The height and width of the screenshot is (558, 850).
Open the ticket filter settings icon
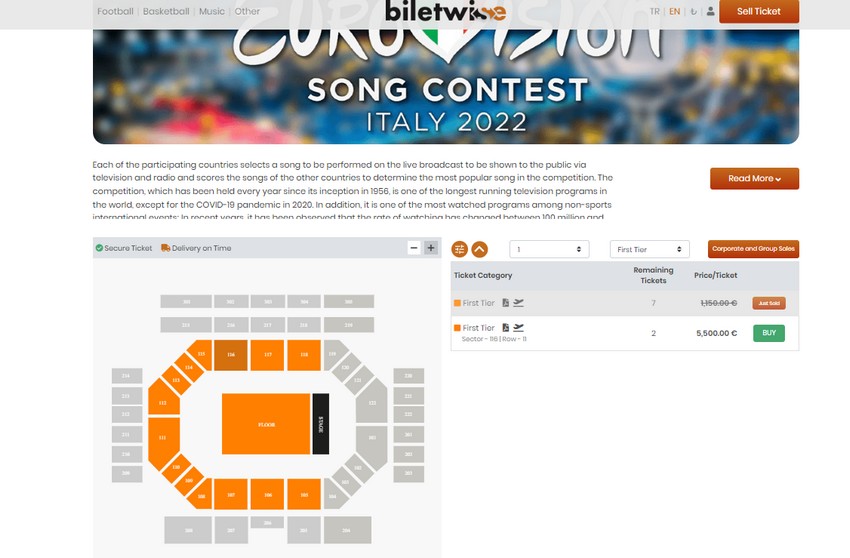click(x=460, y=249)
